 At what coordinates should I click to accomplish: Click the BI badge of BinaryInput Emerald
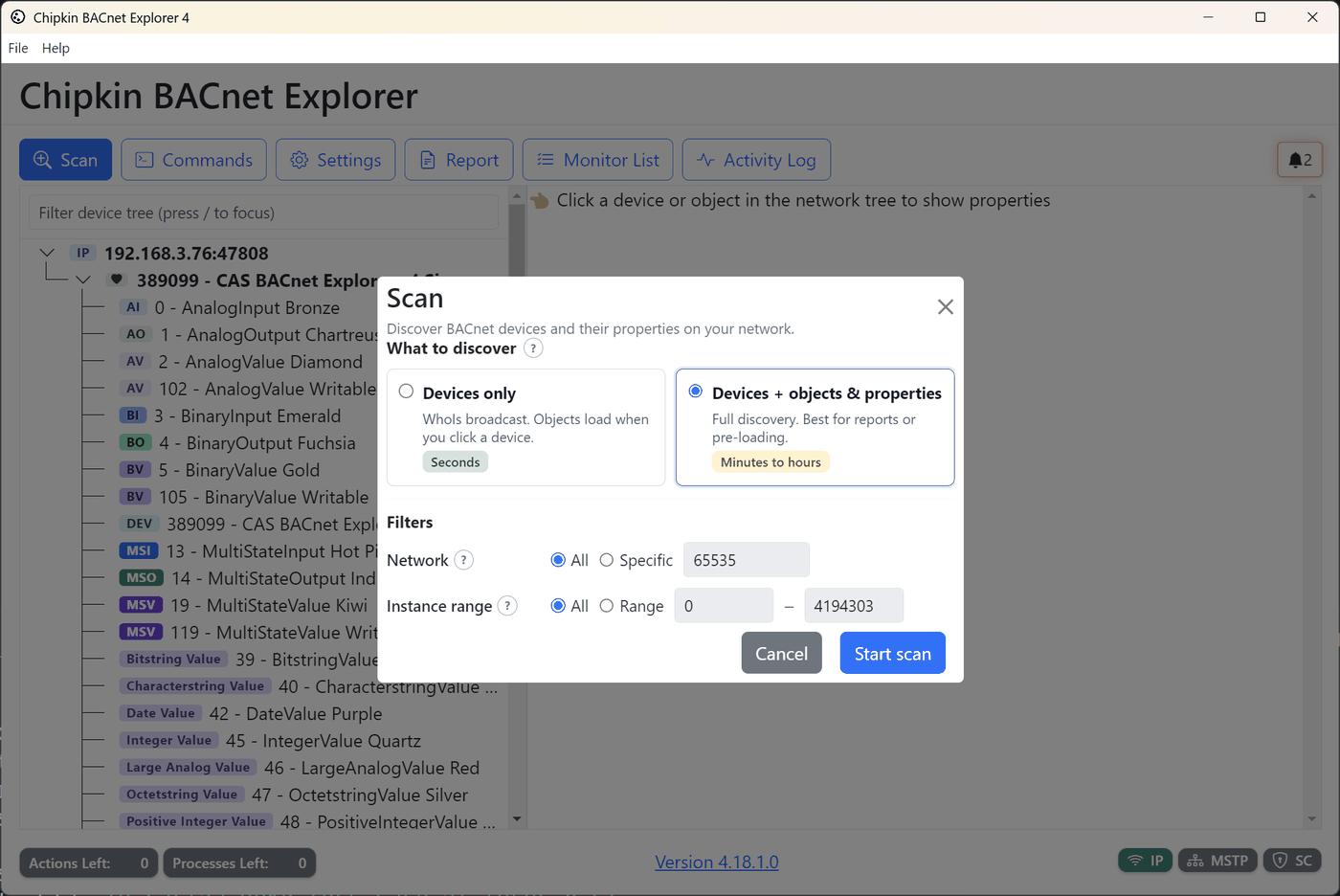click(133, 415)
